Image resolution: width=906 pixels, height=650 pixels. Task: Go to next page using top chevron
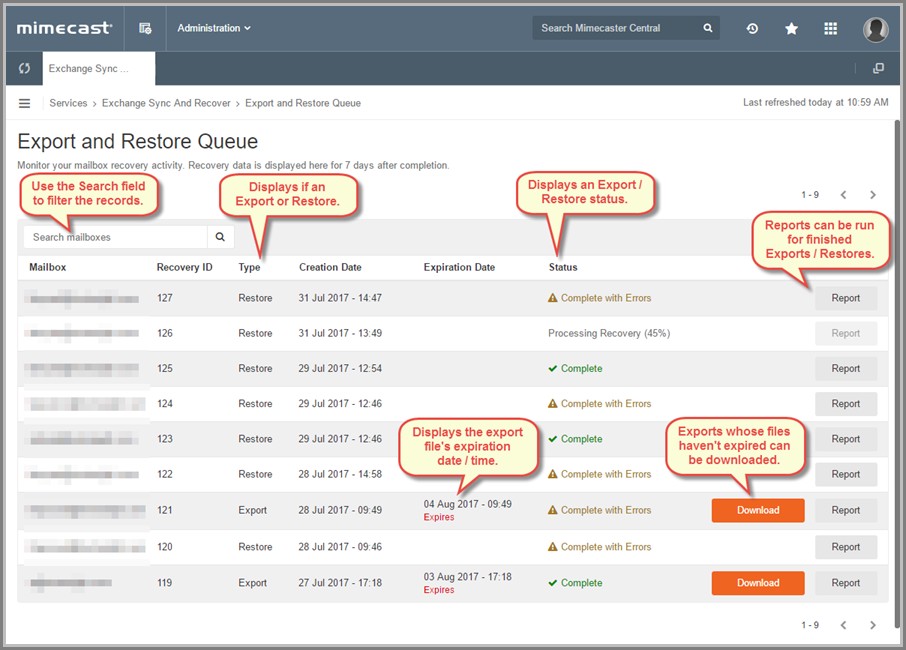pos(873,195)
